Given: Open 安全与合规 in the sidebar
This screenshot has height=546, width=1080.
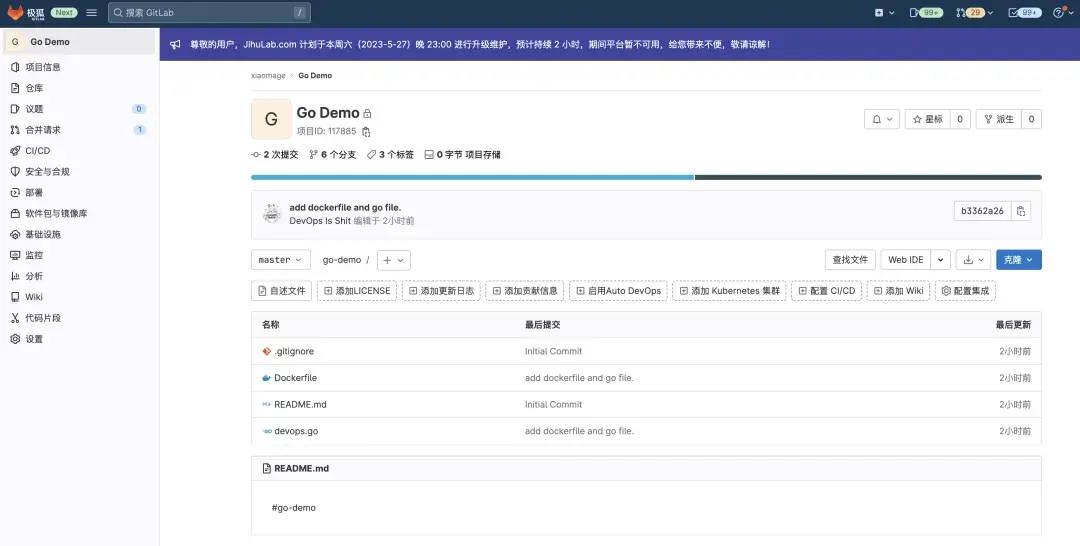Looking at the screenshot, I should coord(47,171).
